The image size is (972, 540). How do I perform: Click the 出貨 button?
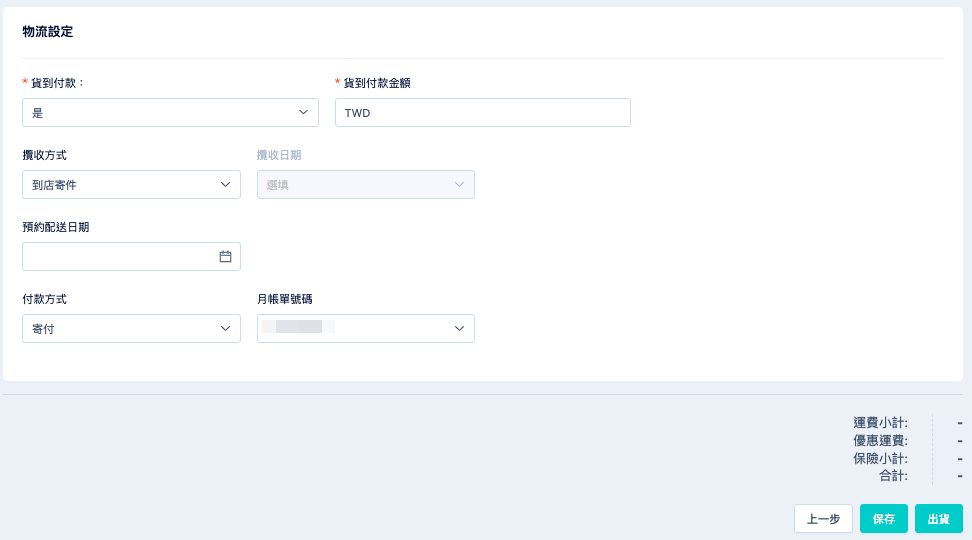(x=939, y=519)
